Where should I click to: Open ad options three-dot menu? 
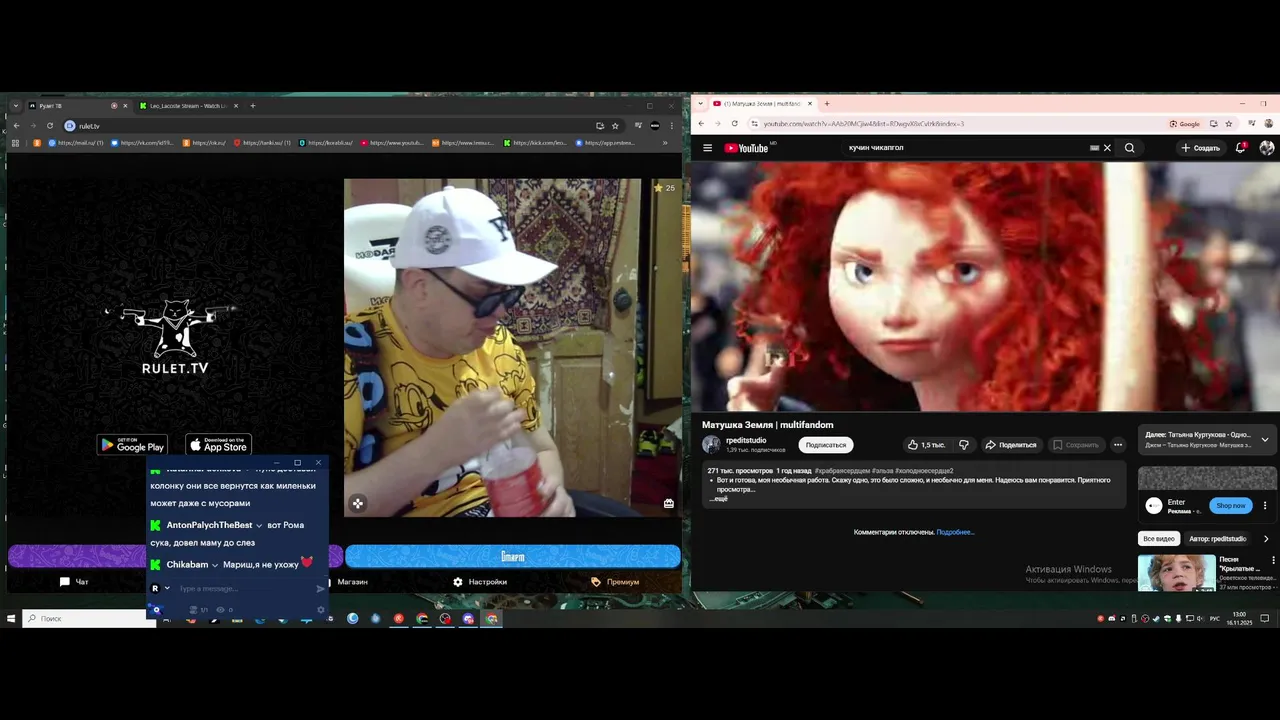point(1265,505)
